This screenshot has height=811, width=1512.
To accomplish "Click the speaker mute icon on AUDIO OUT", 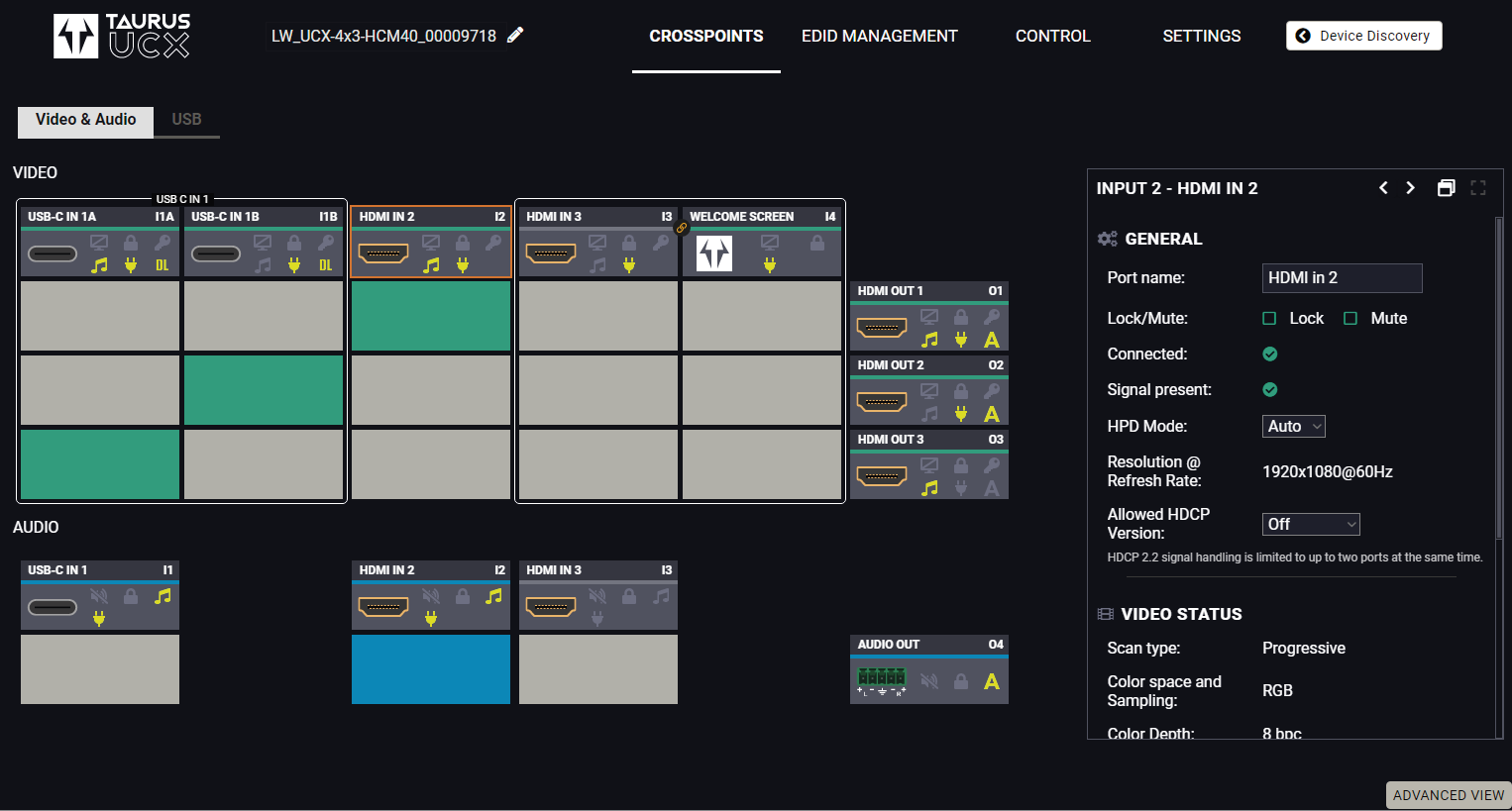I will pyautogui.click(x=928, y=681).
